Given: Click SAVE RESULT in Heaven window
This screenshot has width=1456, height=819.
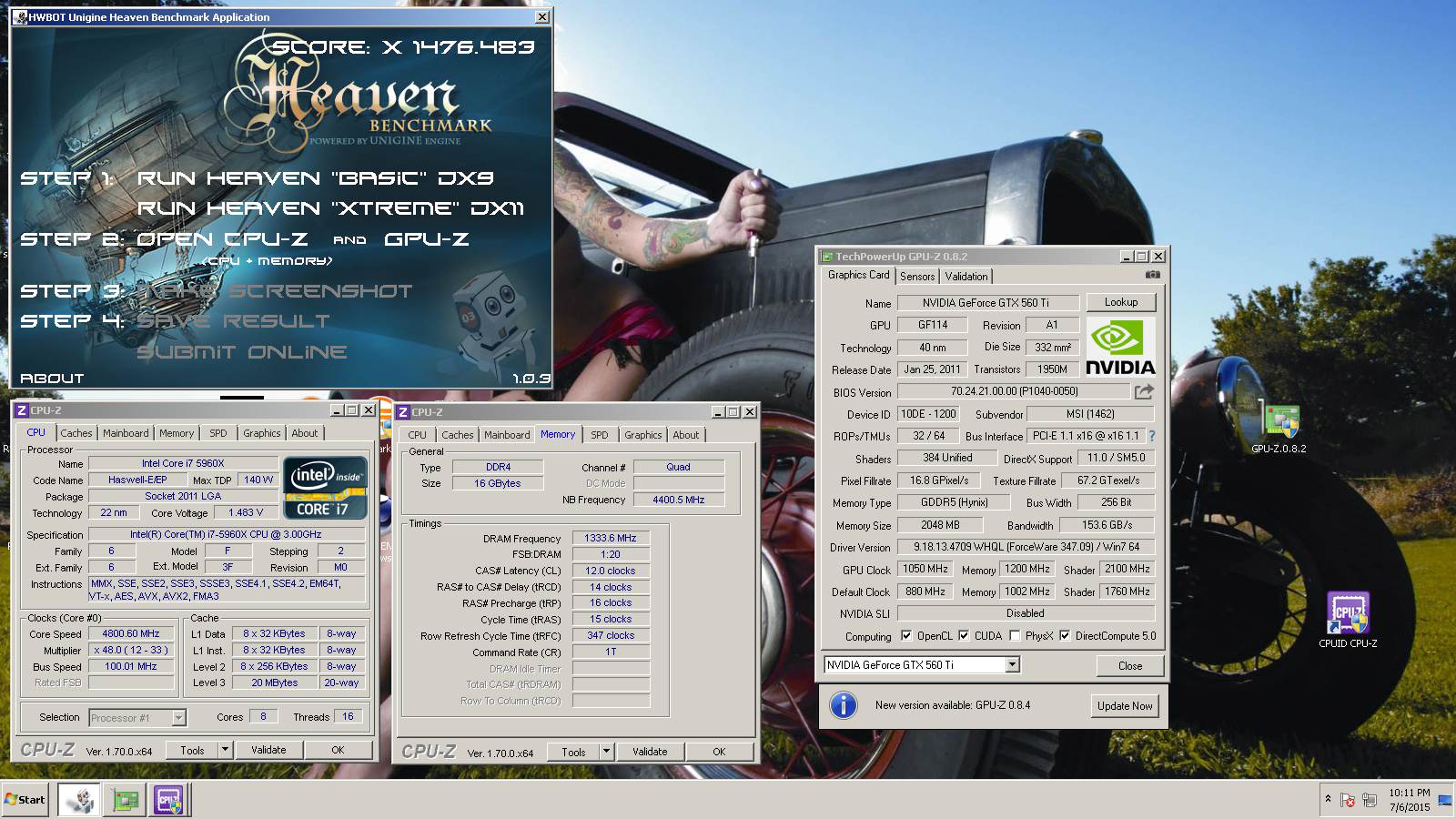Looking at the screenshot, I should point(233,321).
